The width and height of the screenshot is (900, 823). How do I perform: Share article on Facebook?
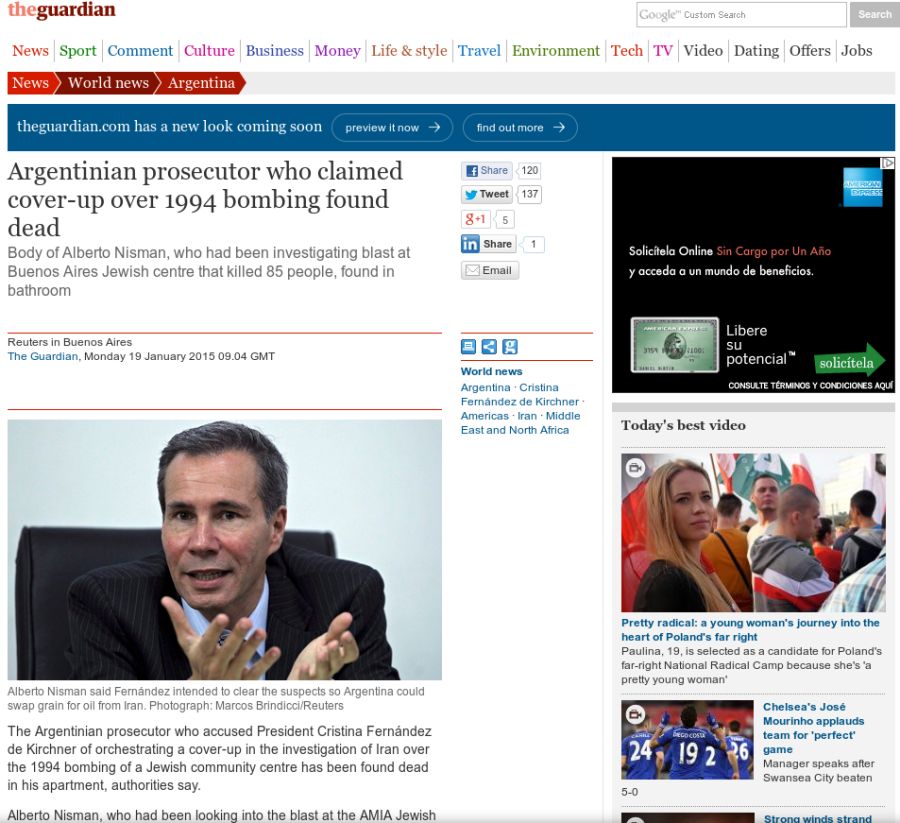click(487, 170)
